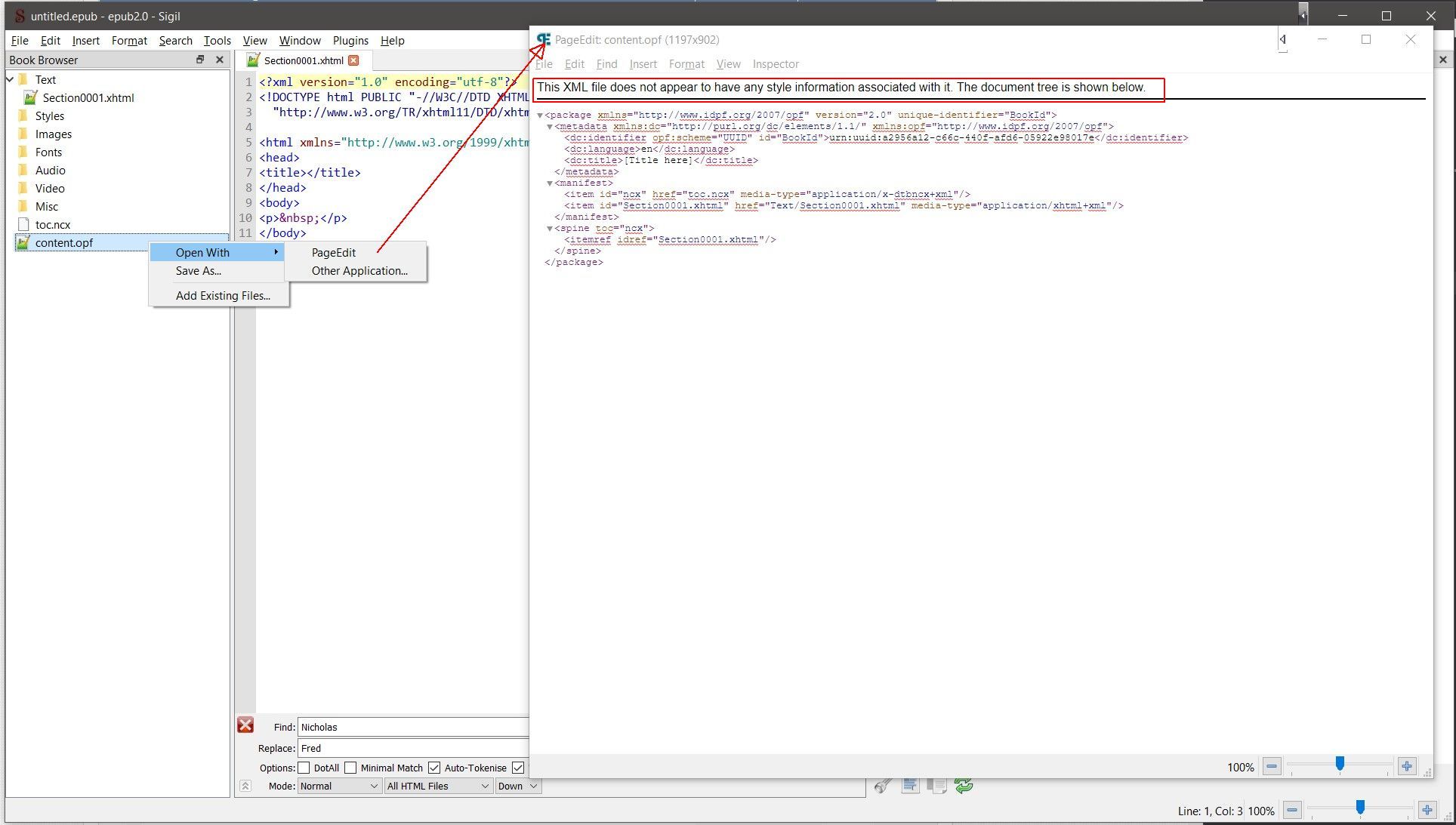Click PageEdit zoom-in plus button

[1407, 767]
